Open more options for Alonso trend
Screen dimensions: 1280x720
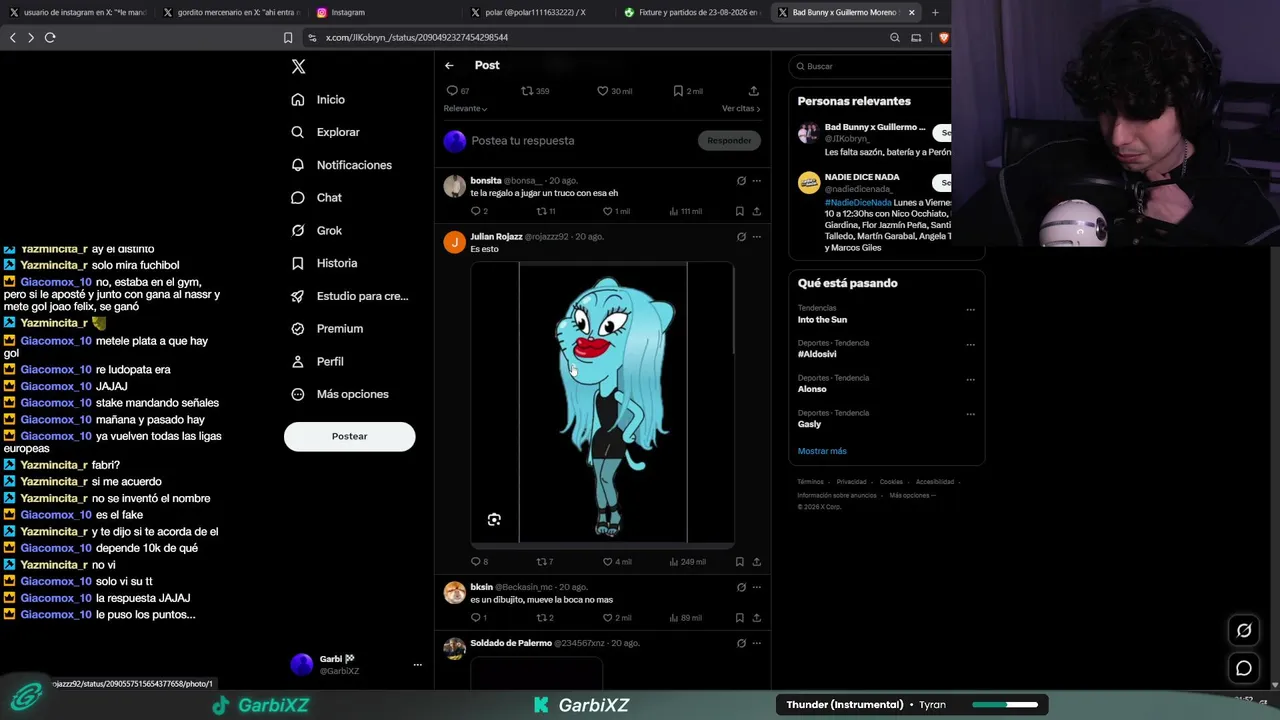pos(970,379)
